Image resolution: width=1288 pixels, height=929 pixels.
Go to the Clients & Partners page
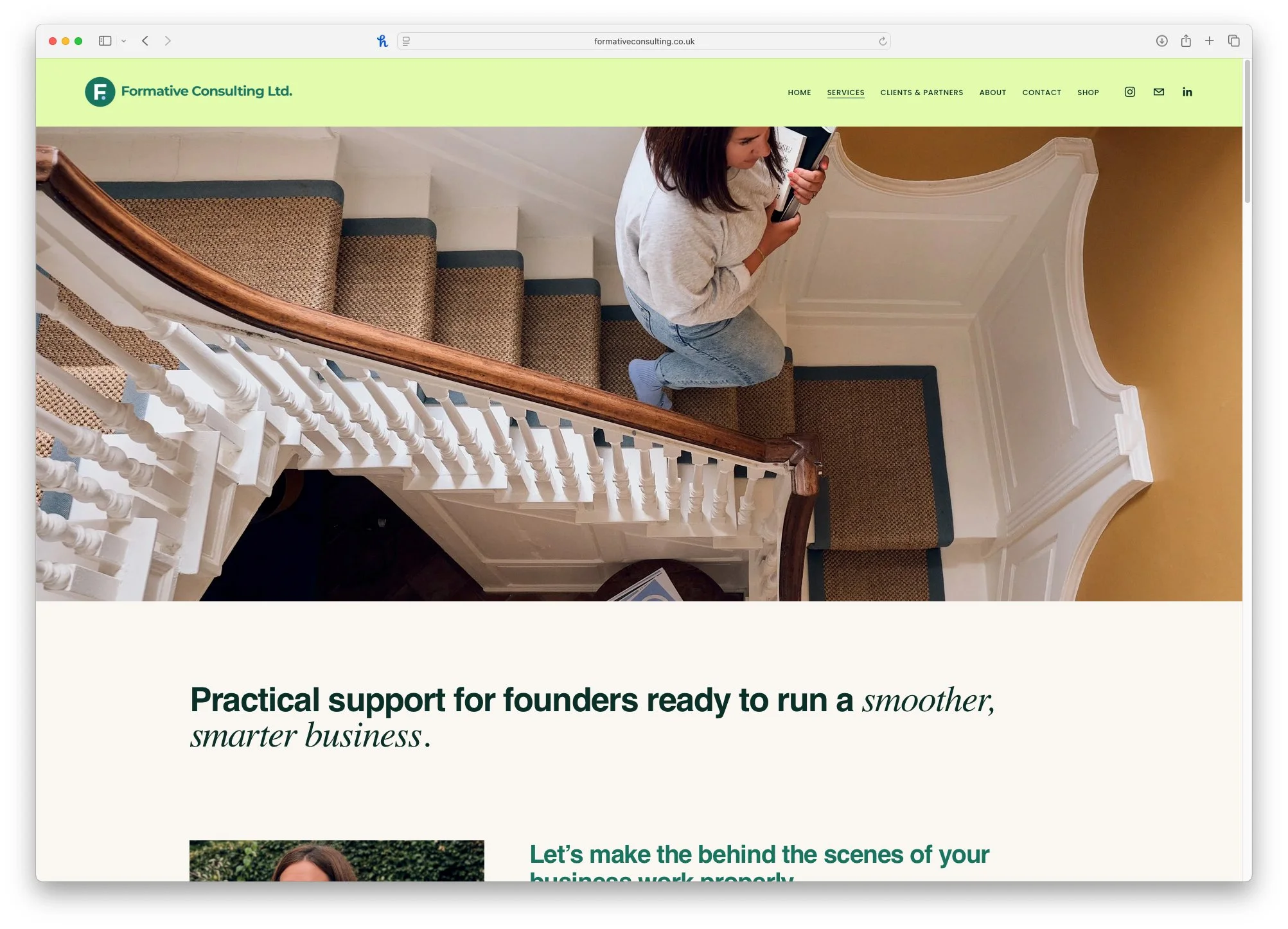point(921,93)
